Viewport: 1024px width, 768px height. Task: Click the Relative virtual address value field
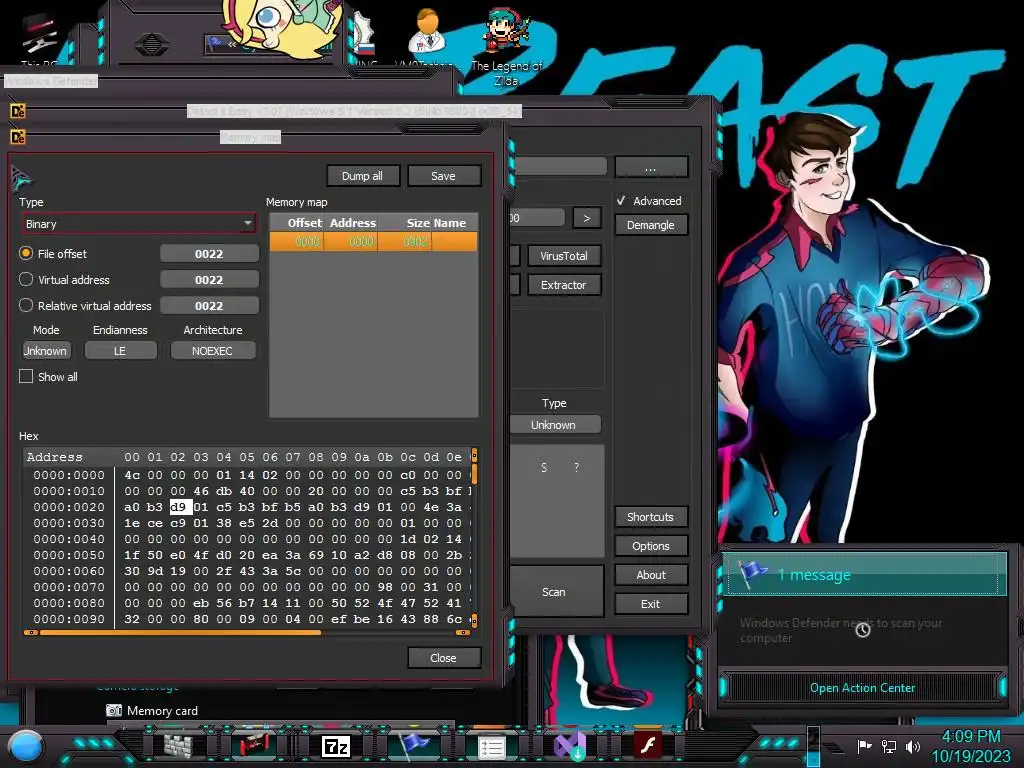[209, 306]
